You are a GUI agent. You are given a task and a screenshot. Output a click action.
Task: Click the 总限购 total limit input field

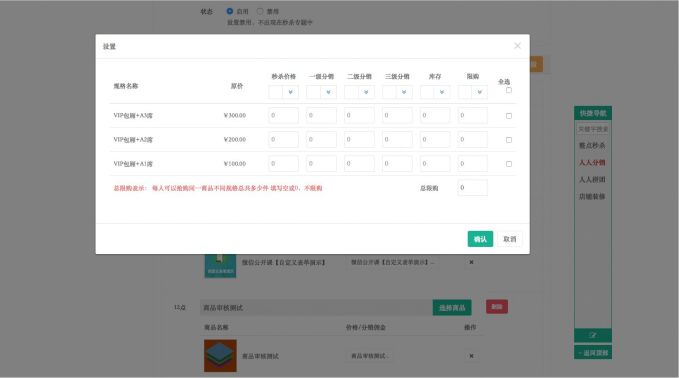[x=472, y=188]
